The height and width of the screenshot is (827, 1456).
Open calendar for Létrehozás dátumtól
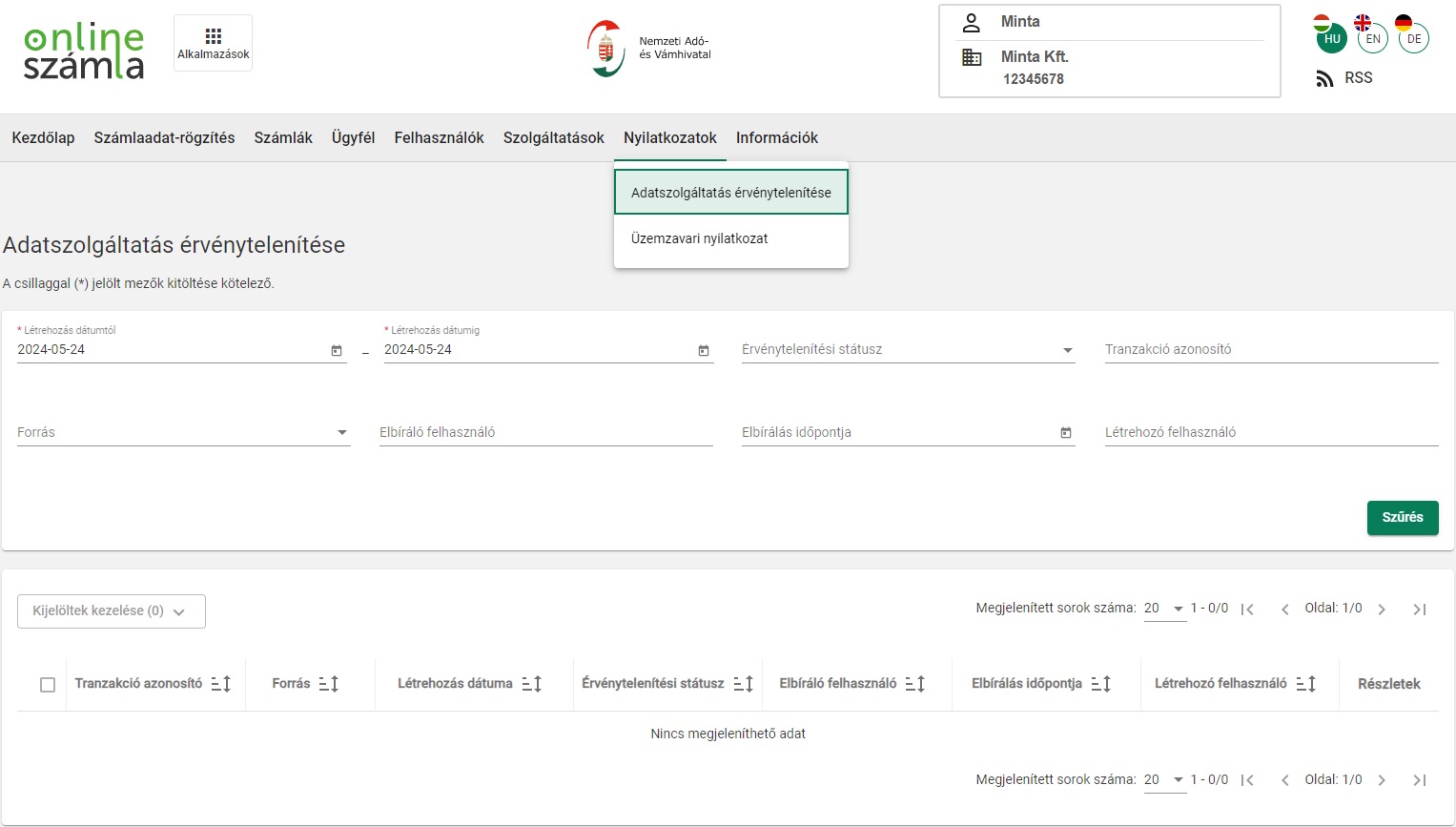[x=337, y=351]
